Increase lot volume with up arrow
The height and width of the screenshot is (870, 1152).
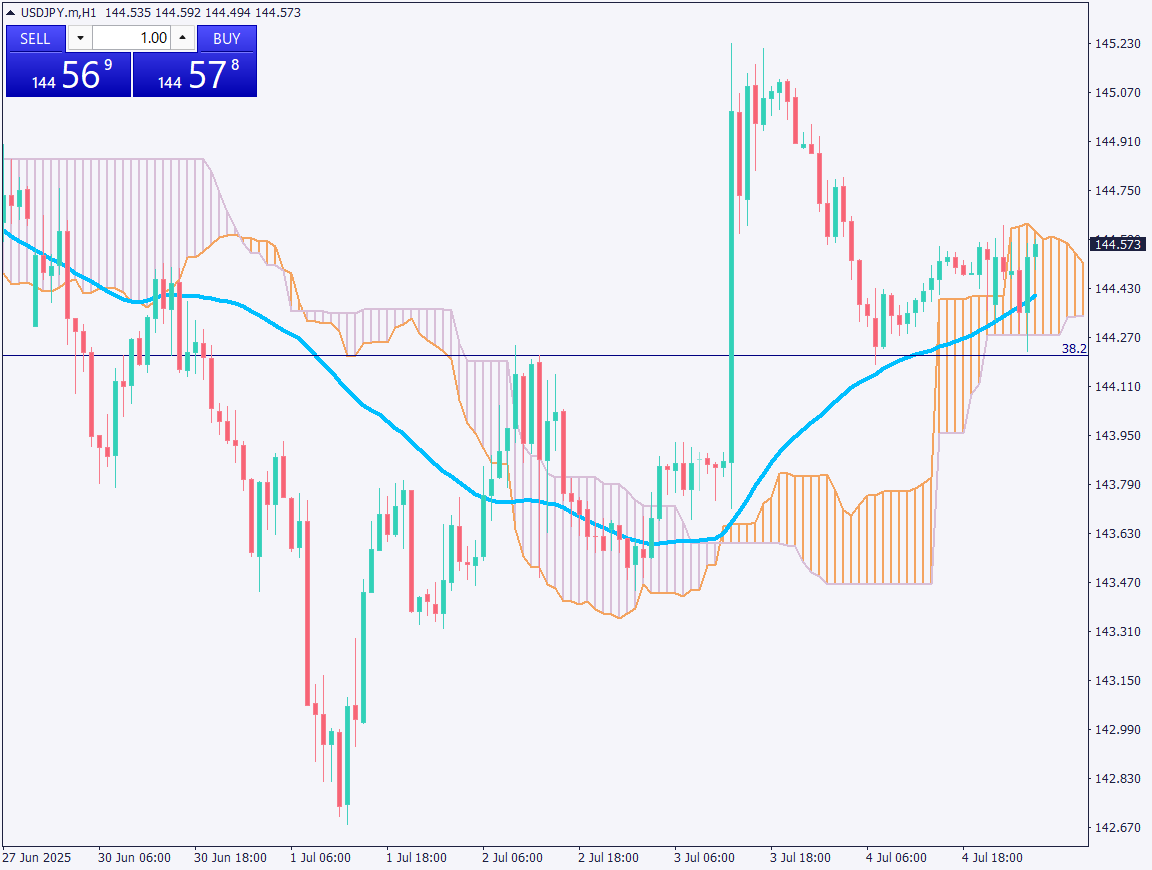pos(183,38)
